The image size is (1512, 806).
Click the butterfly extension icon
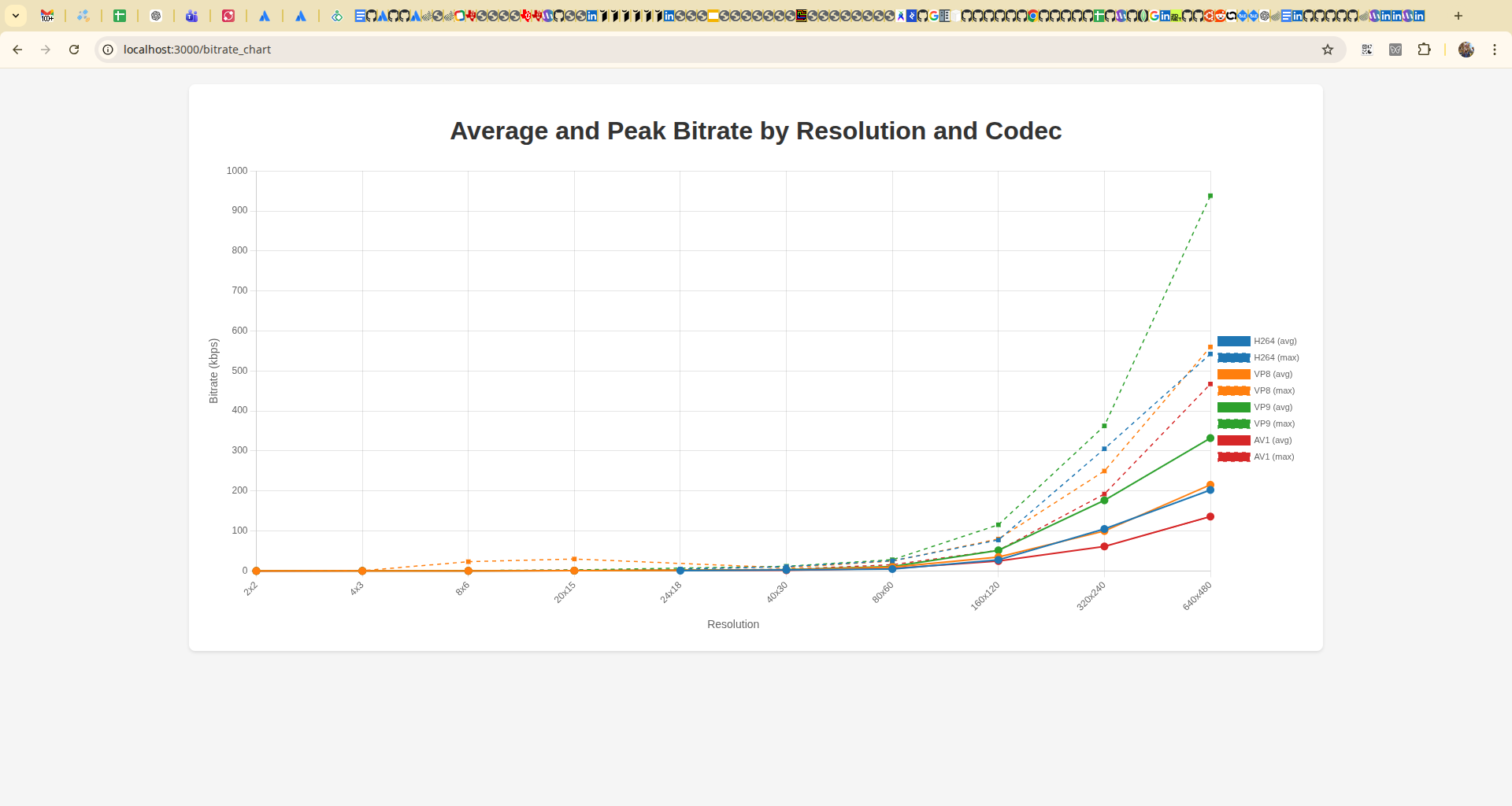(x=1395, y=50)
